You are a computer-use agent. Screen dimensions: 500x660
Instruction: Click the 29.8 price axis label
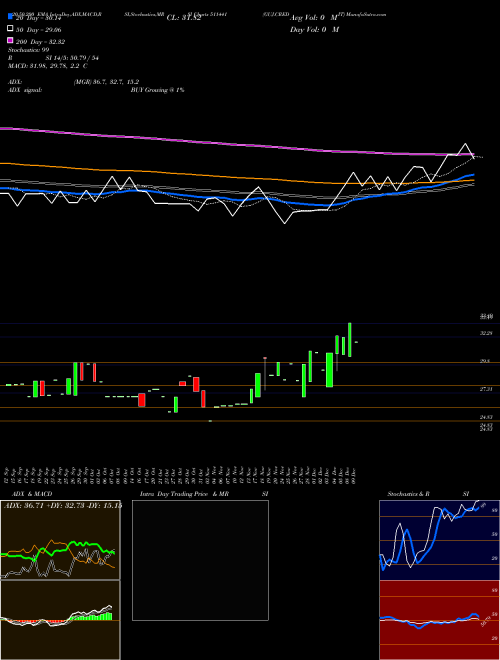point(485,362)
